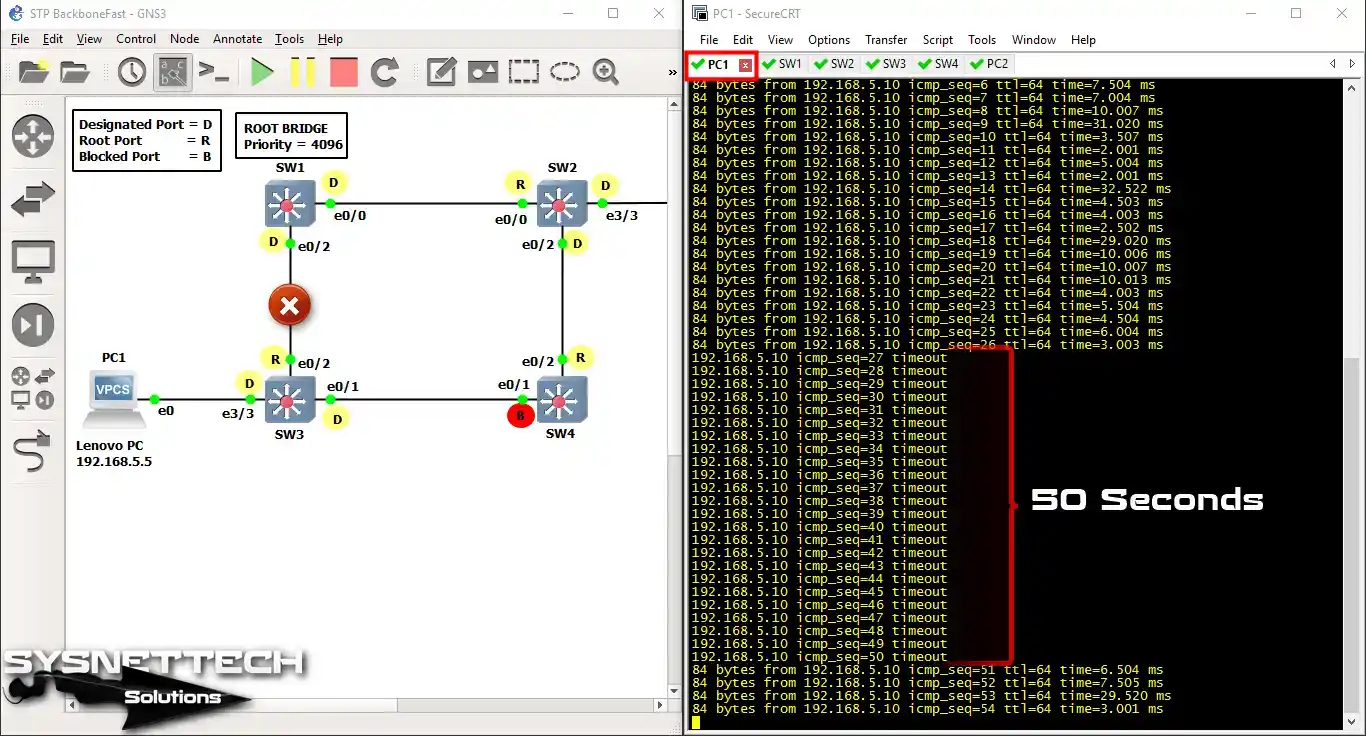Close the PC1 session tab
The width and height of the screenshot is (1366, 736).
click(x=745, y=65)
